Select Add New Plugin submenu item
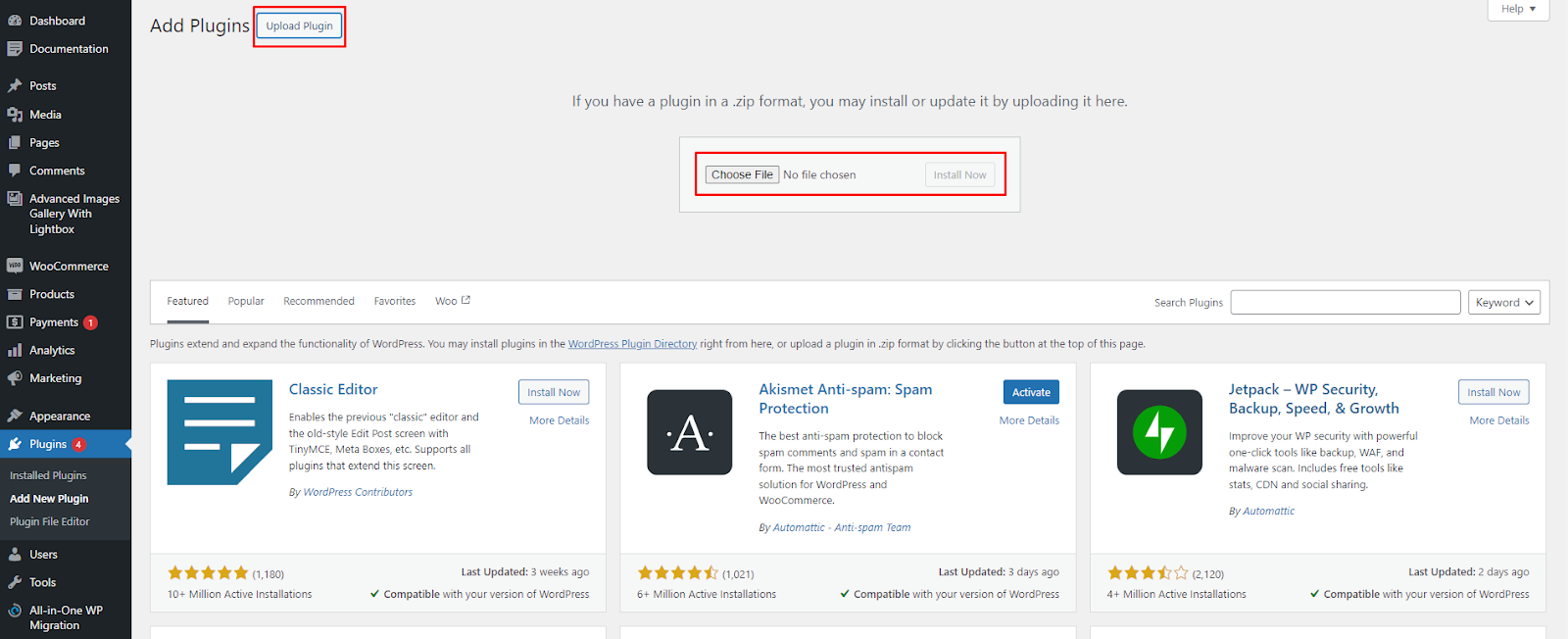 click(49, 499)
